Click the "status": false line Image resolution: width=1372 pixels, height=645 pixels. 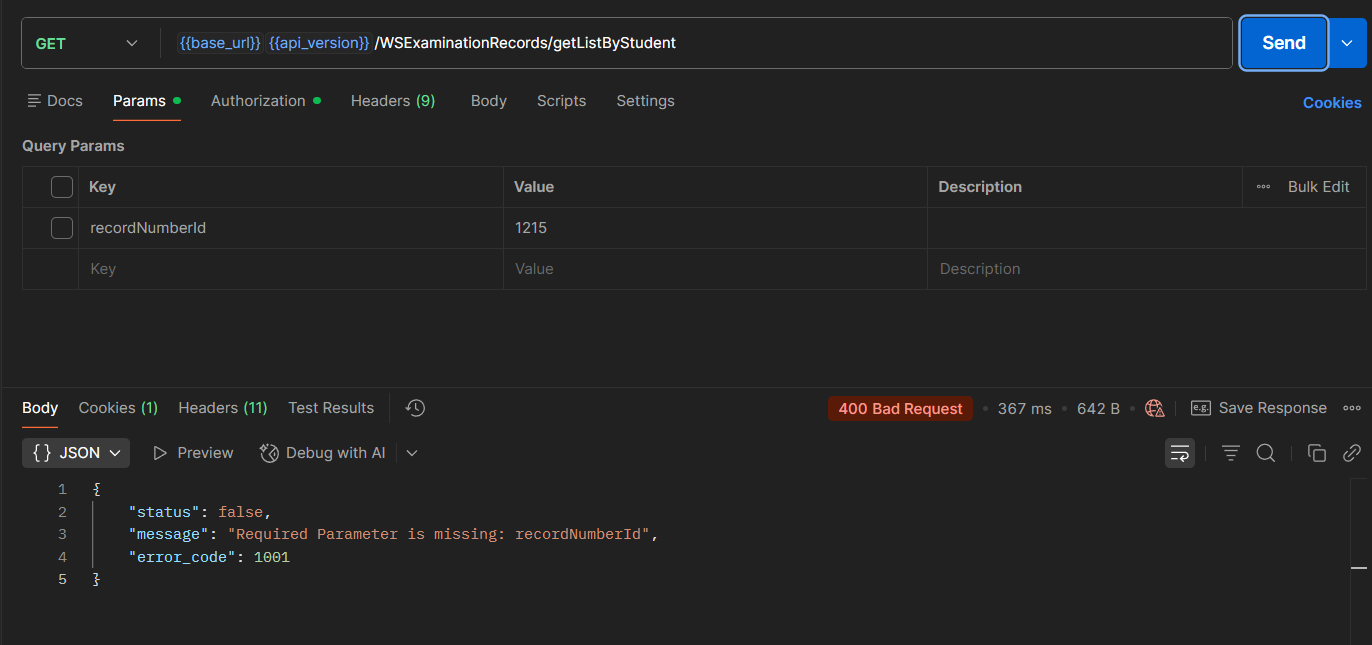click(x=200, y=512)
